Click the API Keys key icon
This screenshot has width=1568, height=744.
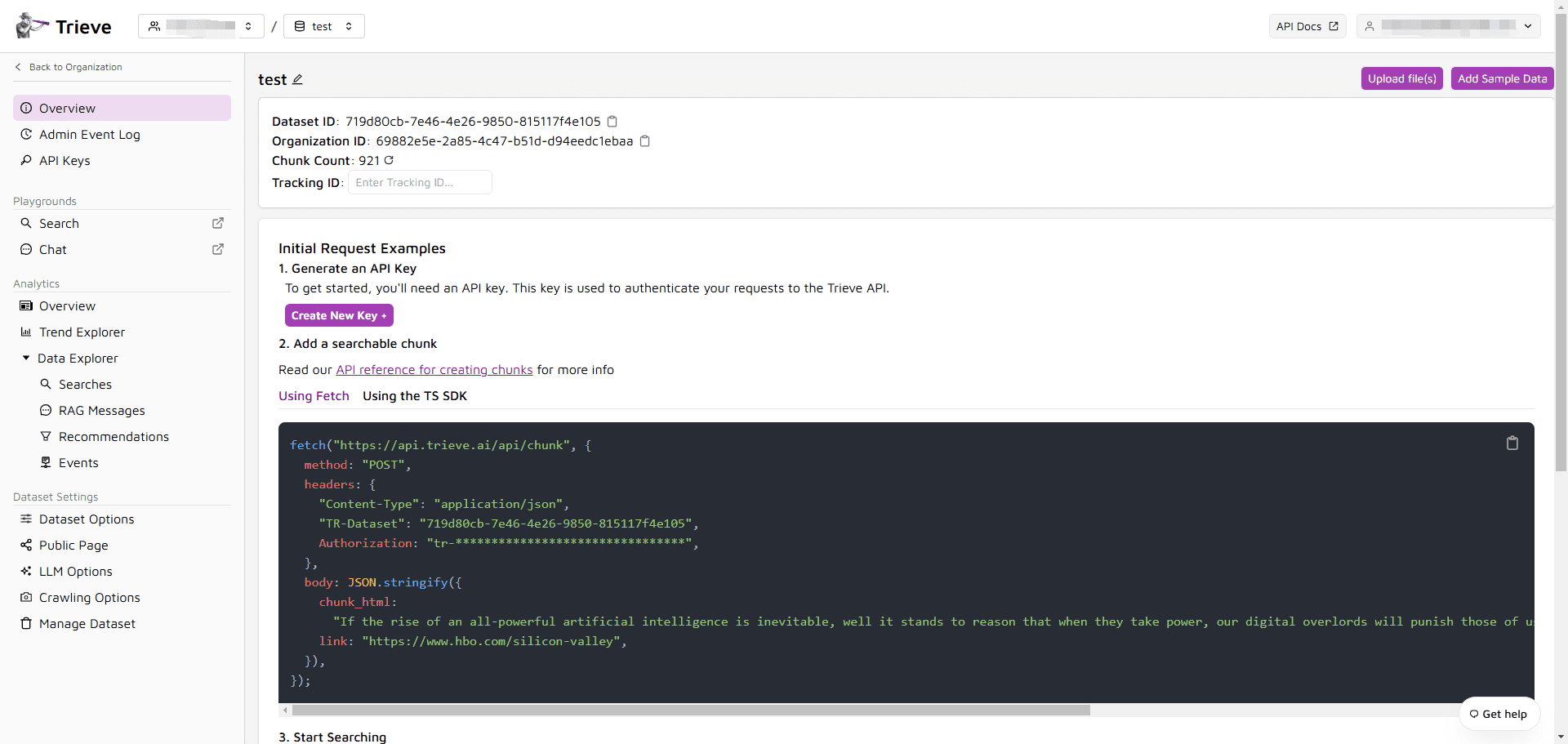tap(26, 160)
